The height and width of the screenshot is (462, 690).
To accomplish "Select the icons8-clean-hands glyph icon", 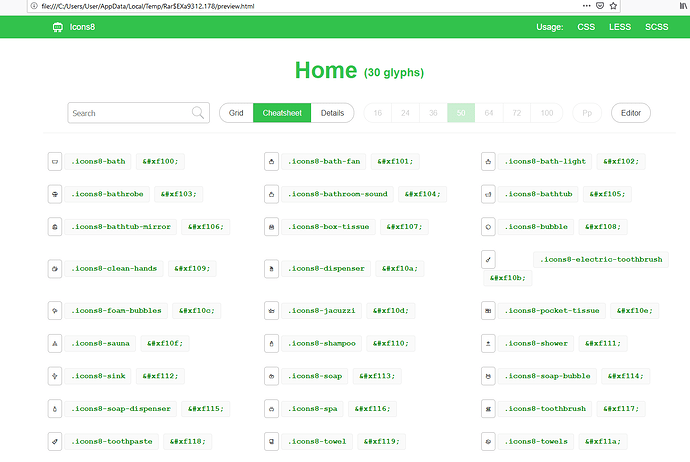I will (55, 269).
